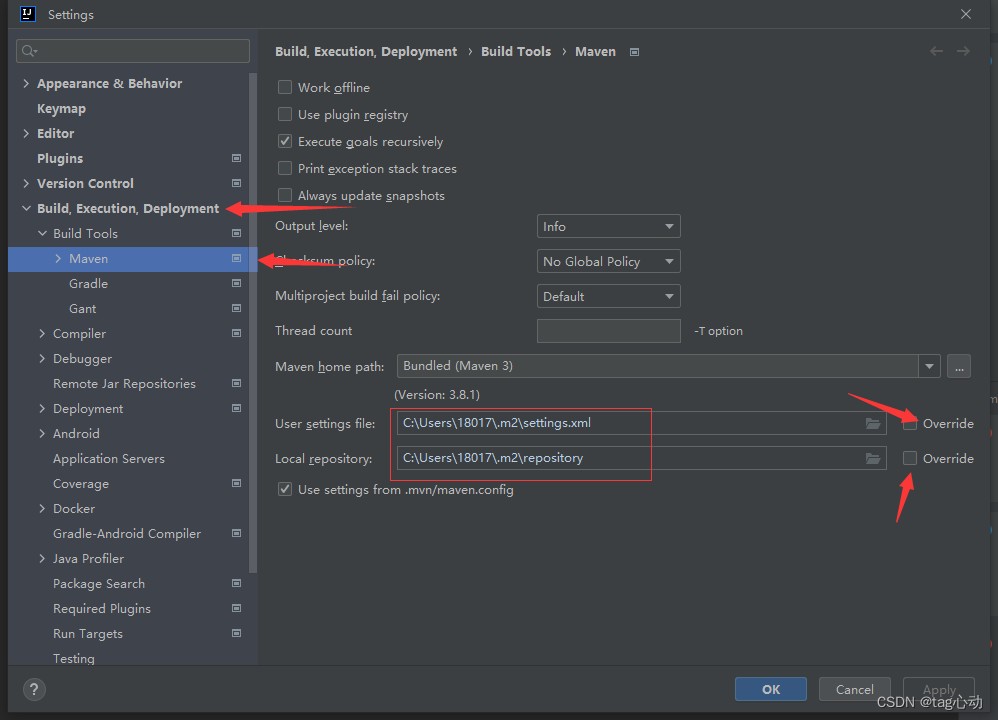The width and height of the screenshot is (998, 720).
Task: Click the project-level icon beside Remote Jar Repositories
Action: click(236, 383)
